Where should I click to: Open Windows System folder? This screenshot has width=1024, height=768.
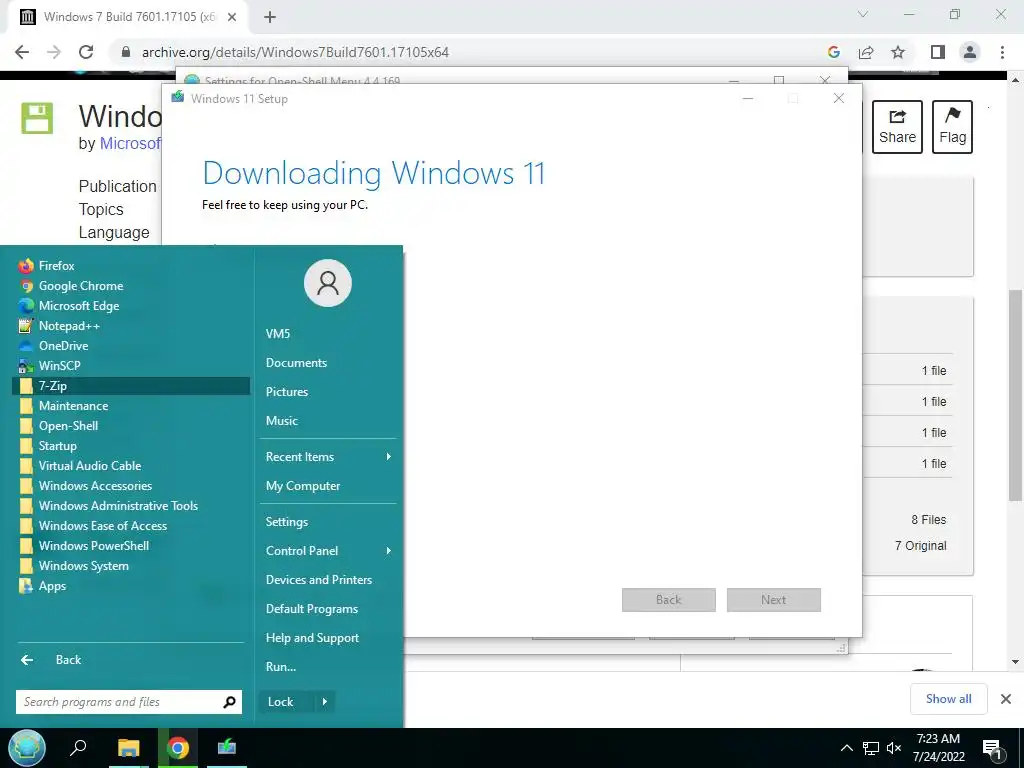131,566
